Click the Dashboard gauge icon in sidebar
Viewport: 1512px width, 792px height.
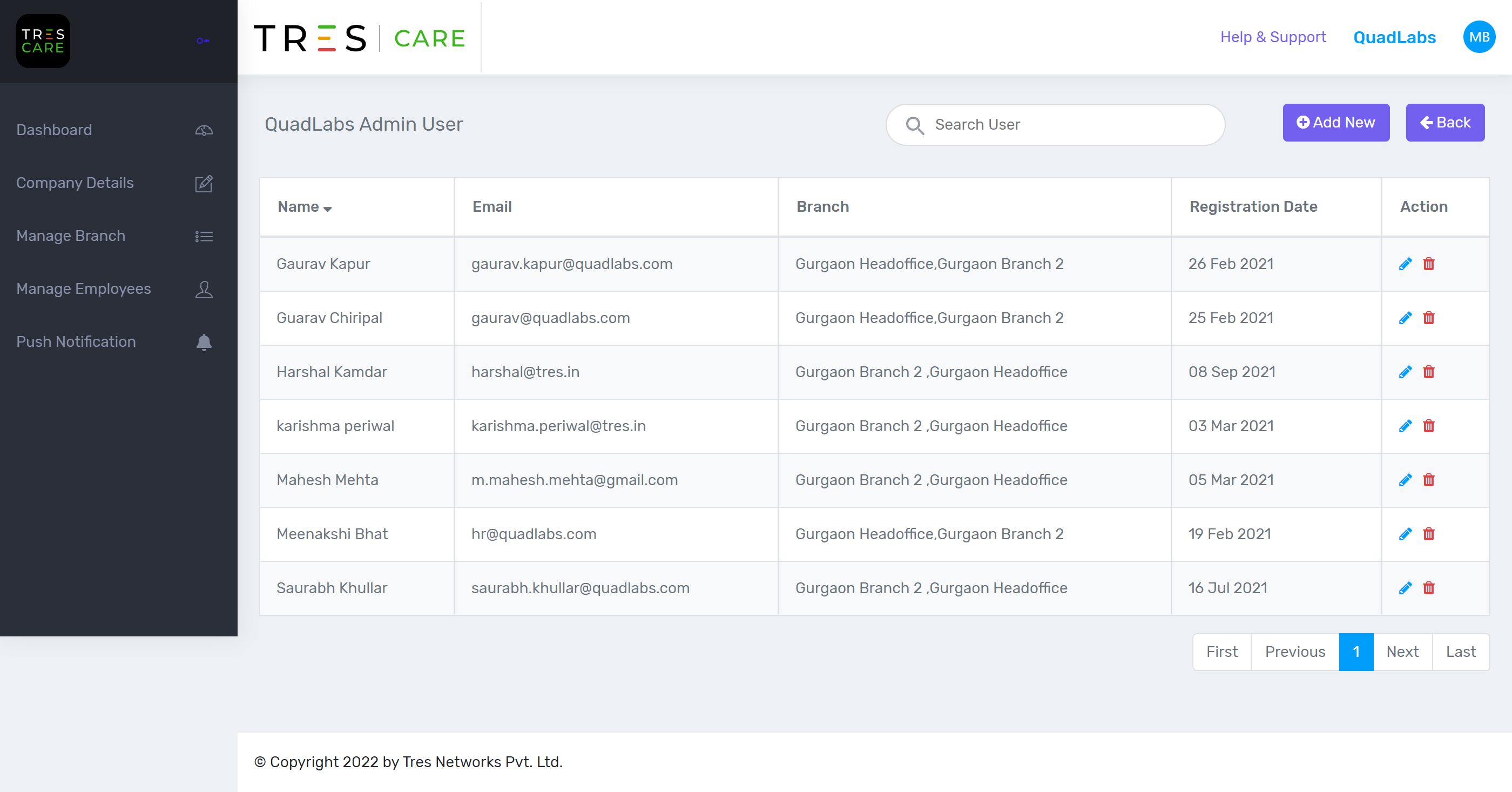tap(204, 130)
